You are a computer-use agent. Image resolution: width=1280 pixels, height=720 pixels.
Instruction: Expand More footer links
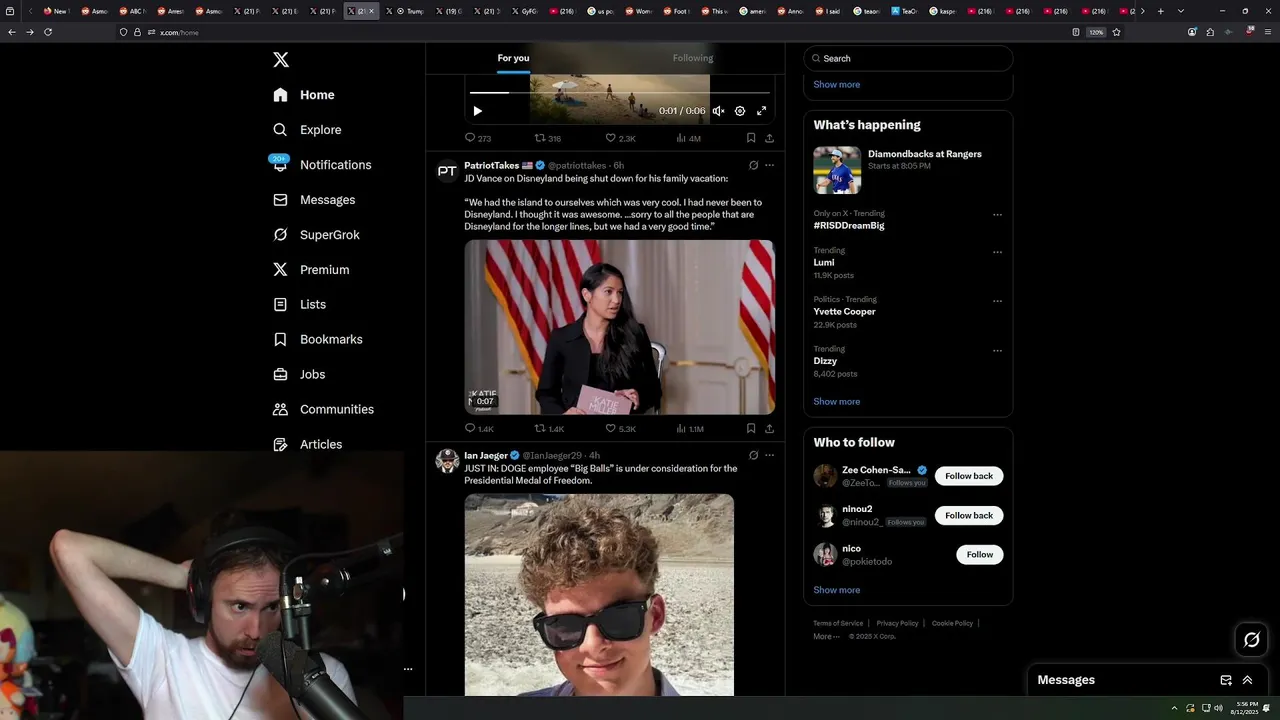pos(826,636)
